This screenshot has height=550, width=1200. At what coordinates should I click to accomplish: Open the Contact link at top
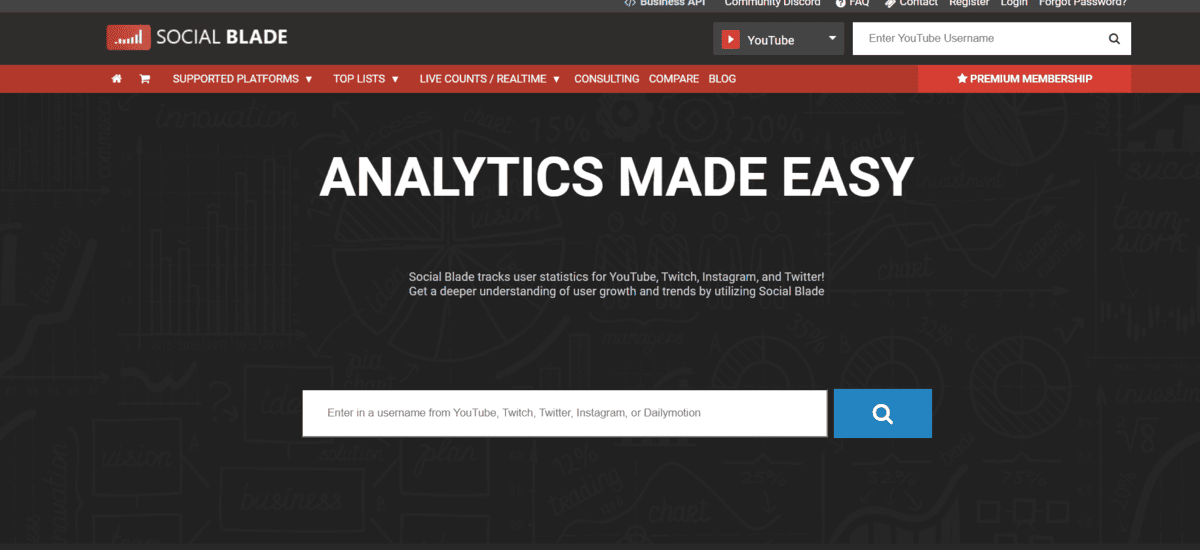pyautogui.click(x=911, y=3)
